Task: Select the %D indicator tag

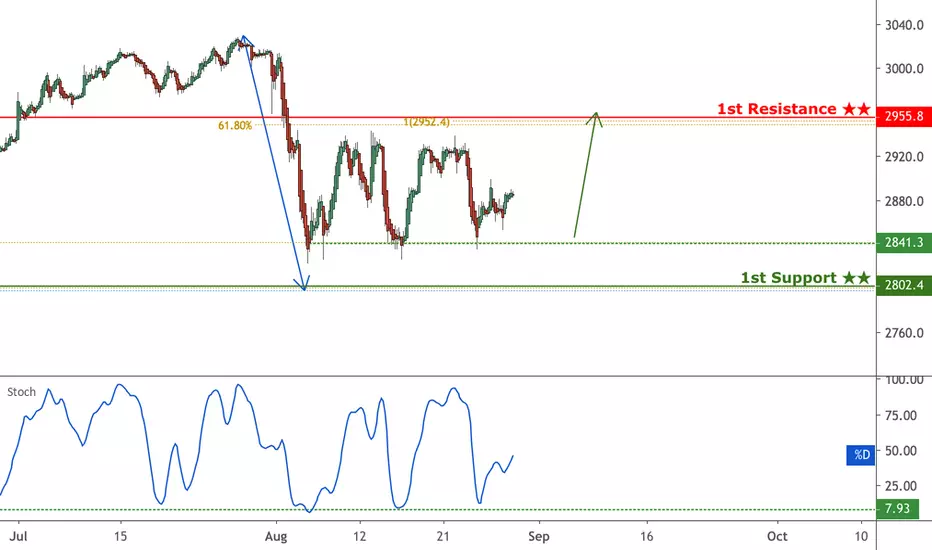Action: click(861, 455)
